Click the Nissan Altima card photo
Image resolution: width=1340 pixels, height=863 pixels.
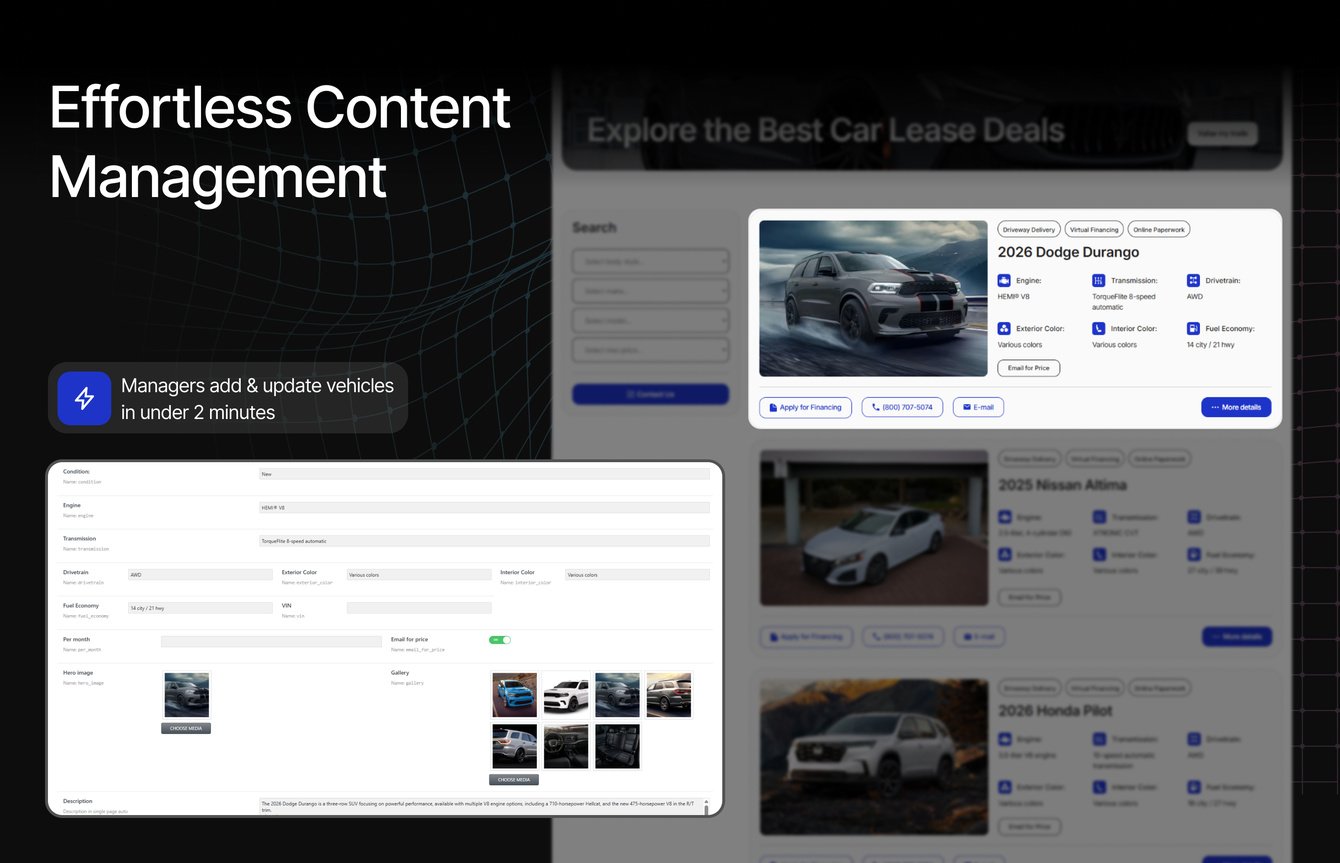tap(874, 527)
